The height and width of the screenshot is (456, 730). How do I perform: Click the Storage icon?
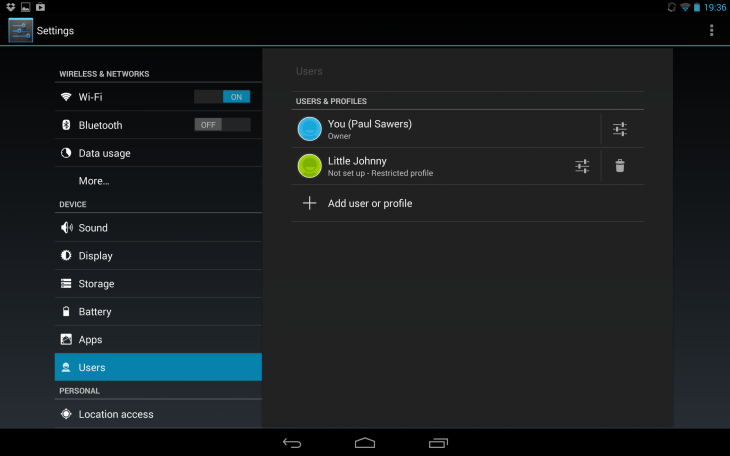66,283
